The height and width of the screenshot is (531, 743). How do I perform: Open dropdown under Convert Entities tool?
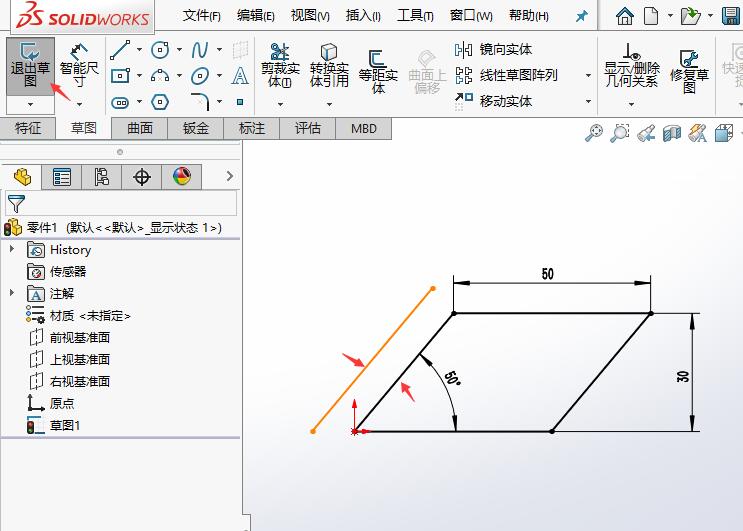pyautogui.click(x=329, y=104)
